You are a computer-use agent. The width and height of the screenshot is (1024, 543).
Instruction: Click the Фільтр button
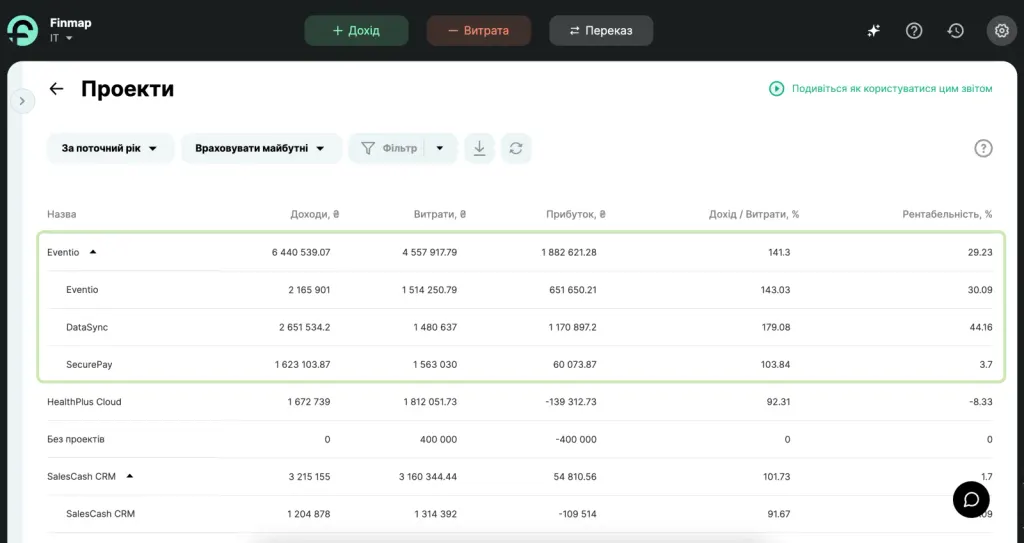pos(389,148)
